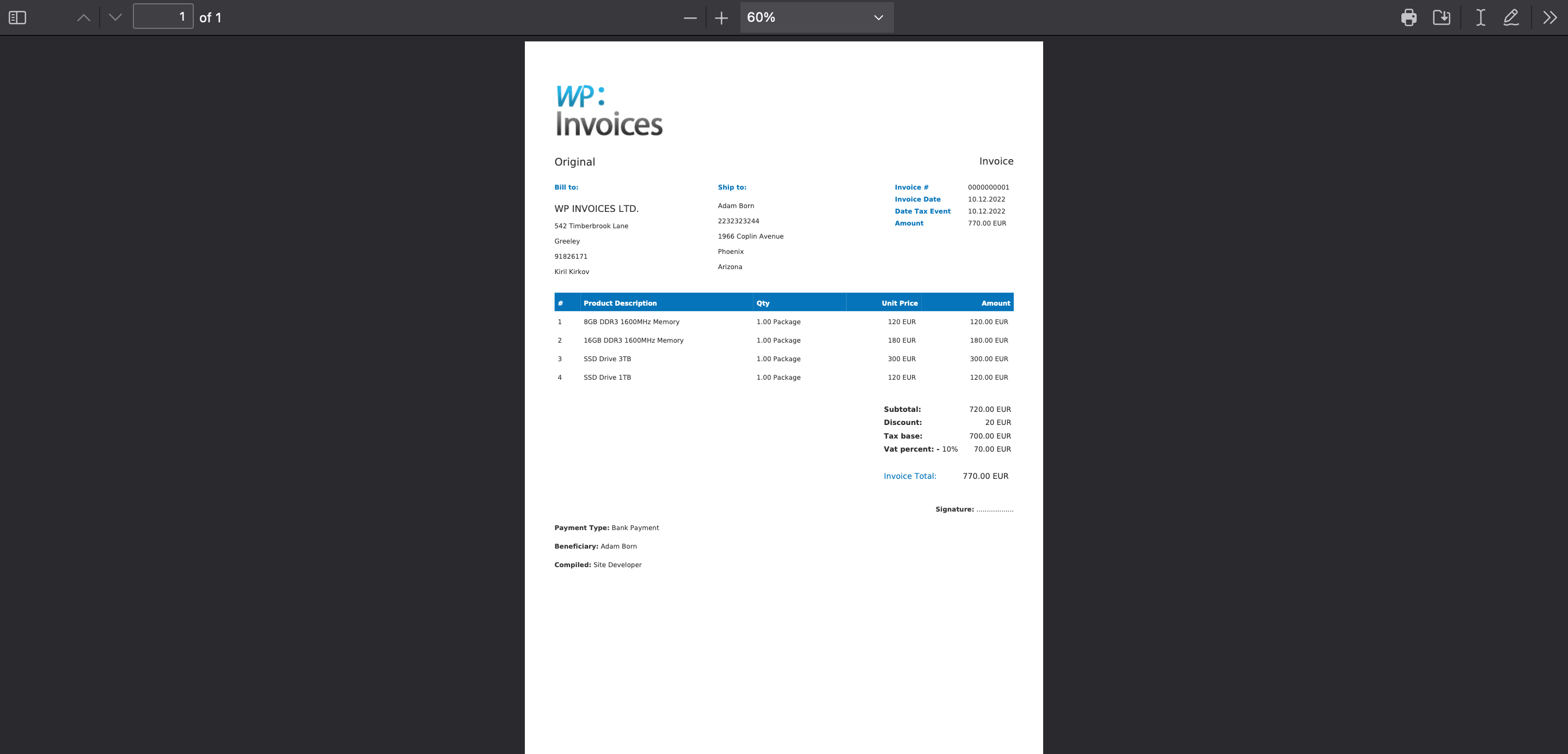Screen dimensions: 1568x754
Task: Open the 60% zoom level dropdown
Action: pyautogui.click(x=816, y=17)
